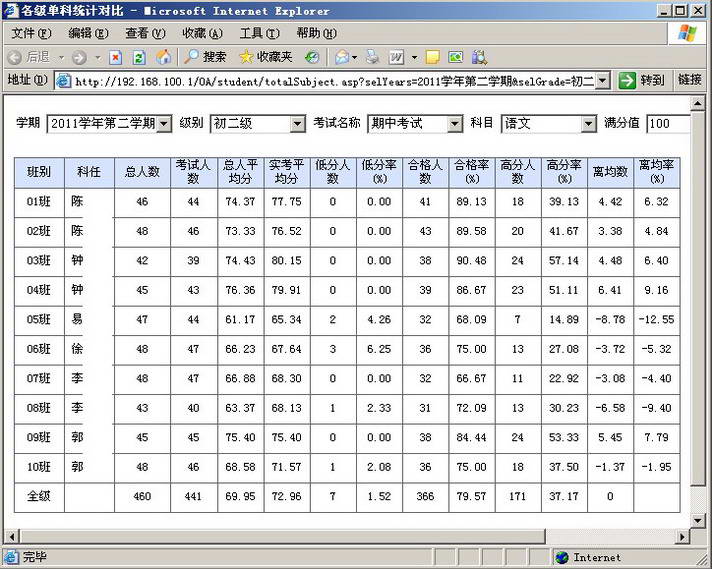Click the vertical scrollbar thumb
Screen dimensions: 712x569
[x=697, y=299]
